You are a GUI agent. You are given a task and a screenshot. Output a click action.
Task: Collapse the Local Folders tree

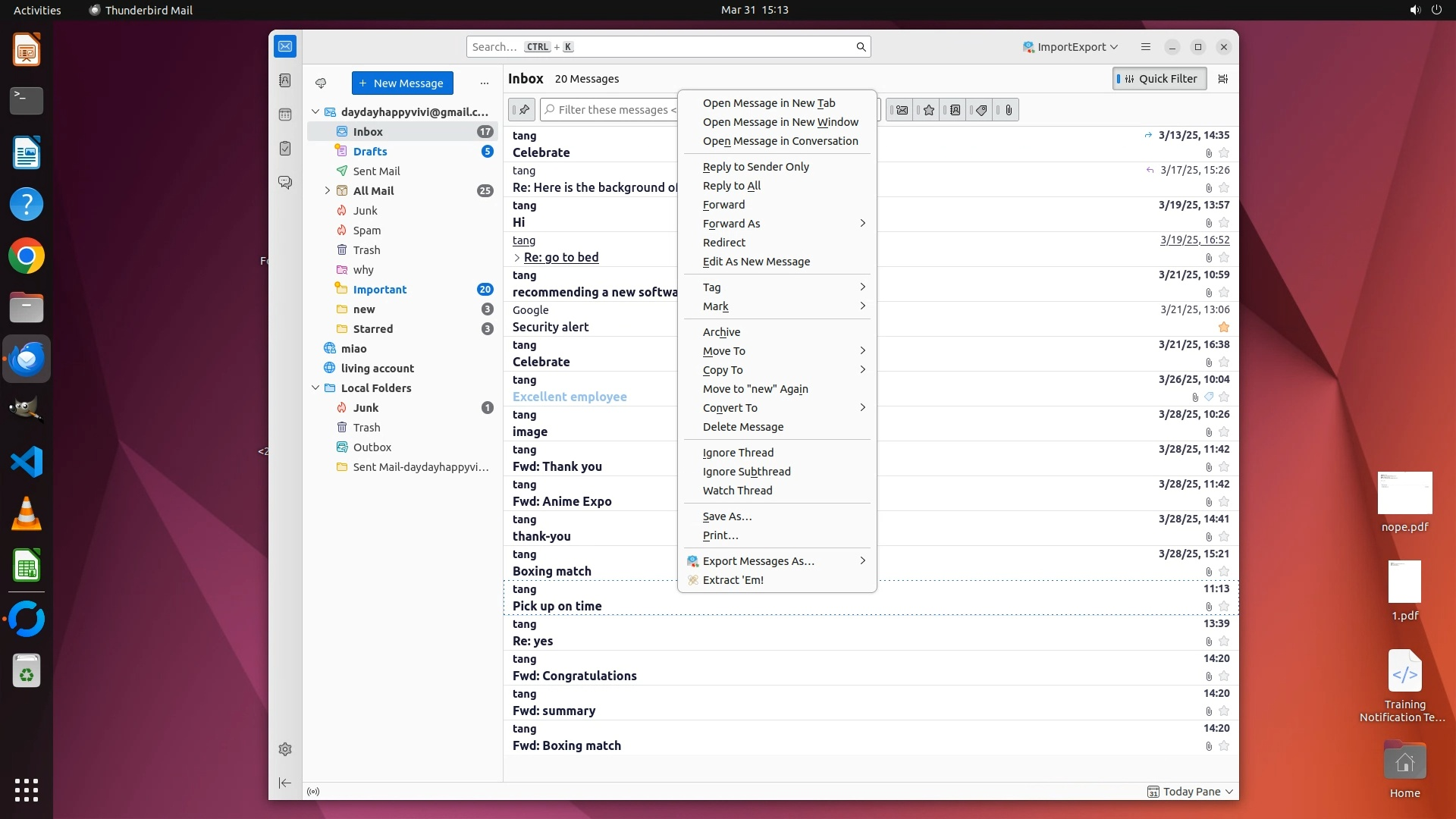click(315, 388)
